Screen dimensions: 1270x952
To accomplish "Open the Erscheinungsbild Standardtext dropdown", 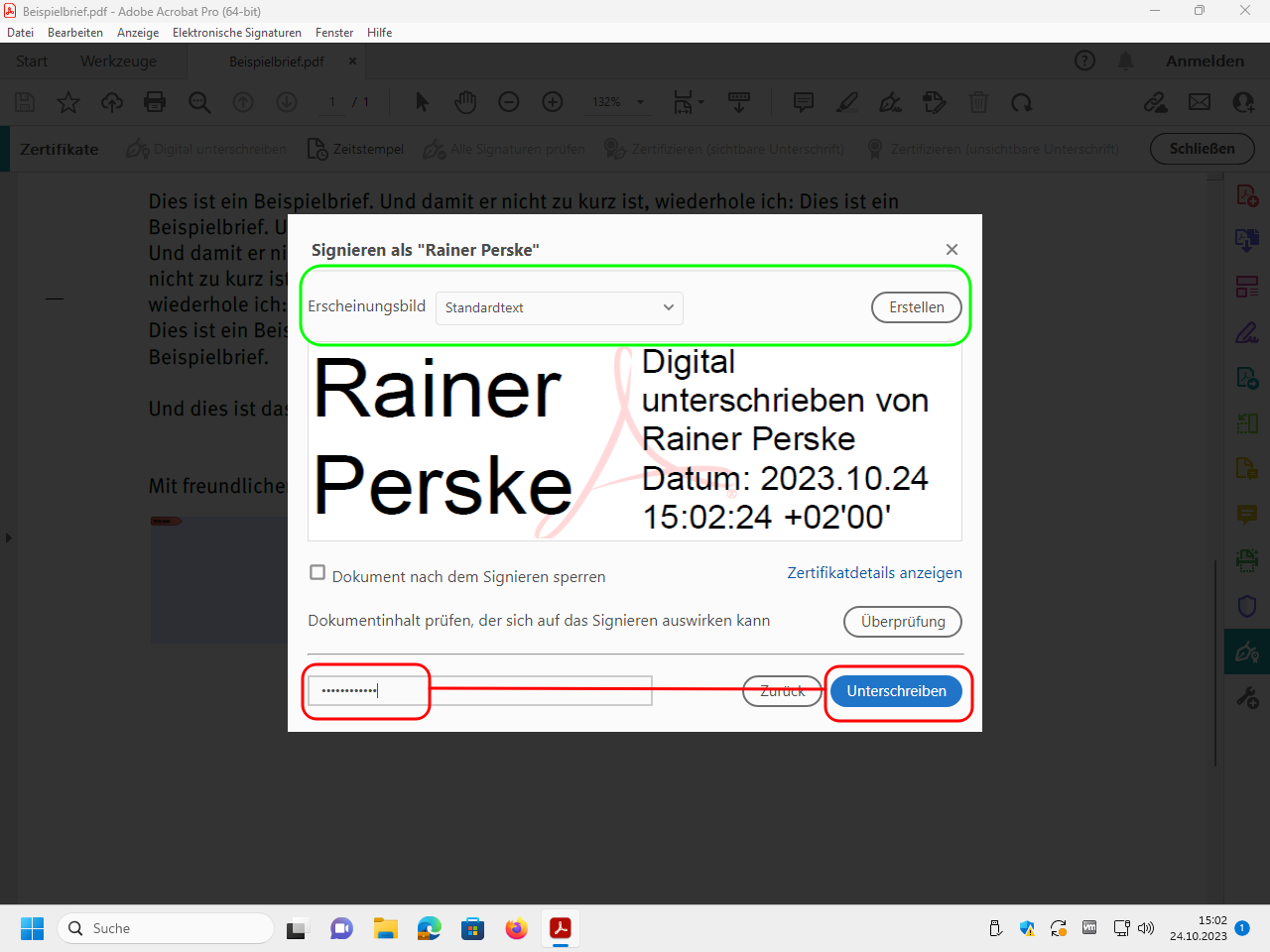I will point(560,307).
